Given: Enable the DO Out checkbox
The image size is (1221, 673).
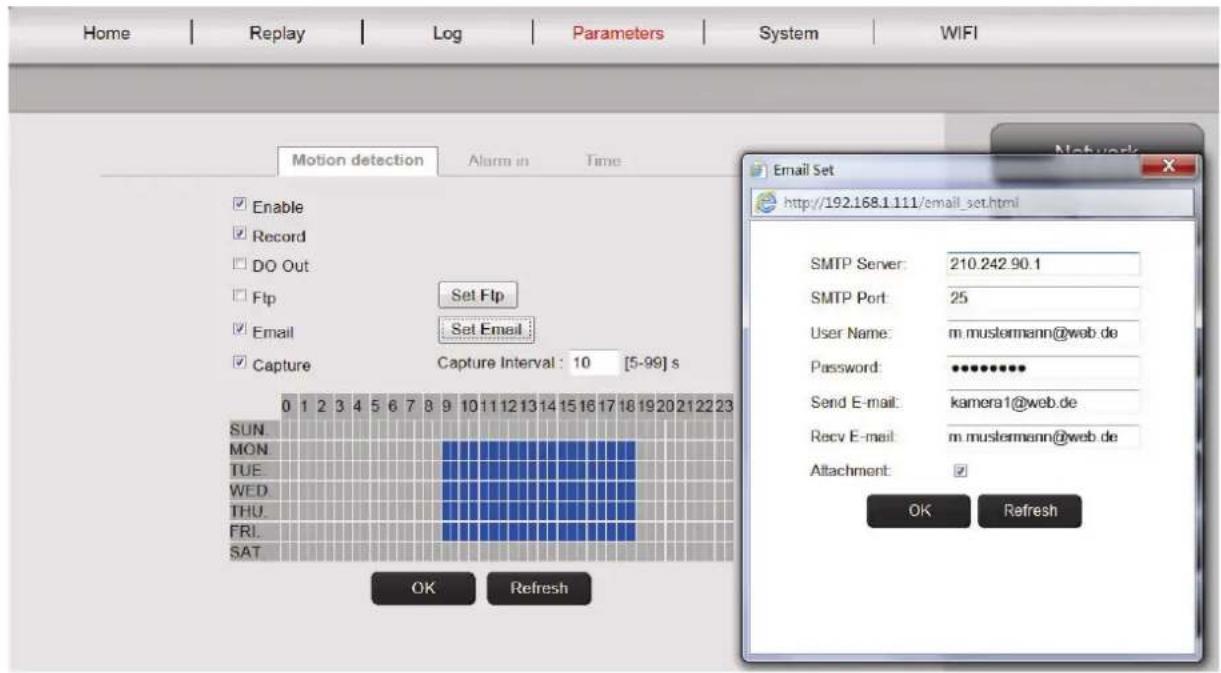Looking at the screenshot, I should 239,266.
